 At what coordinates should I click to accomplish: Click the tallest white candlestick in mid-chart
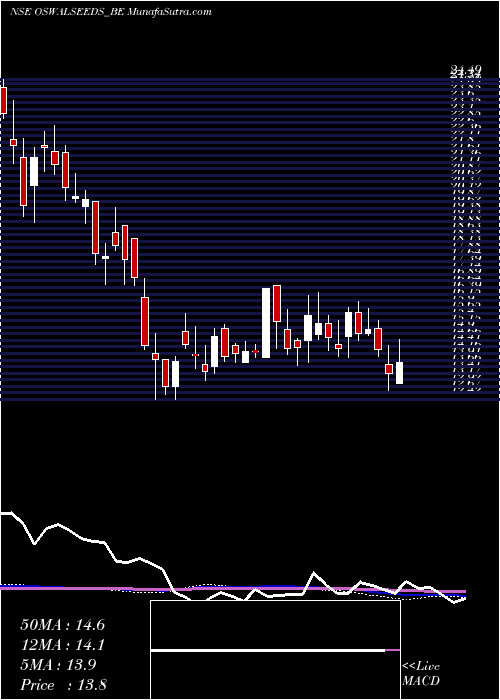(266, 323)
